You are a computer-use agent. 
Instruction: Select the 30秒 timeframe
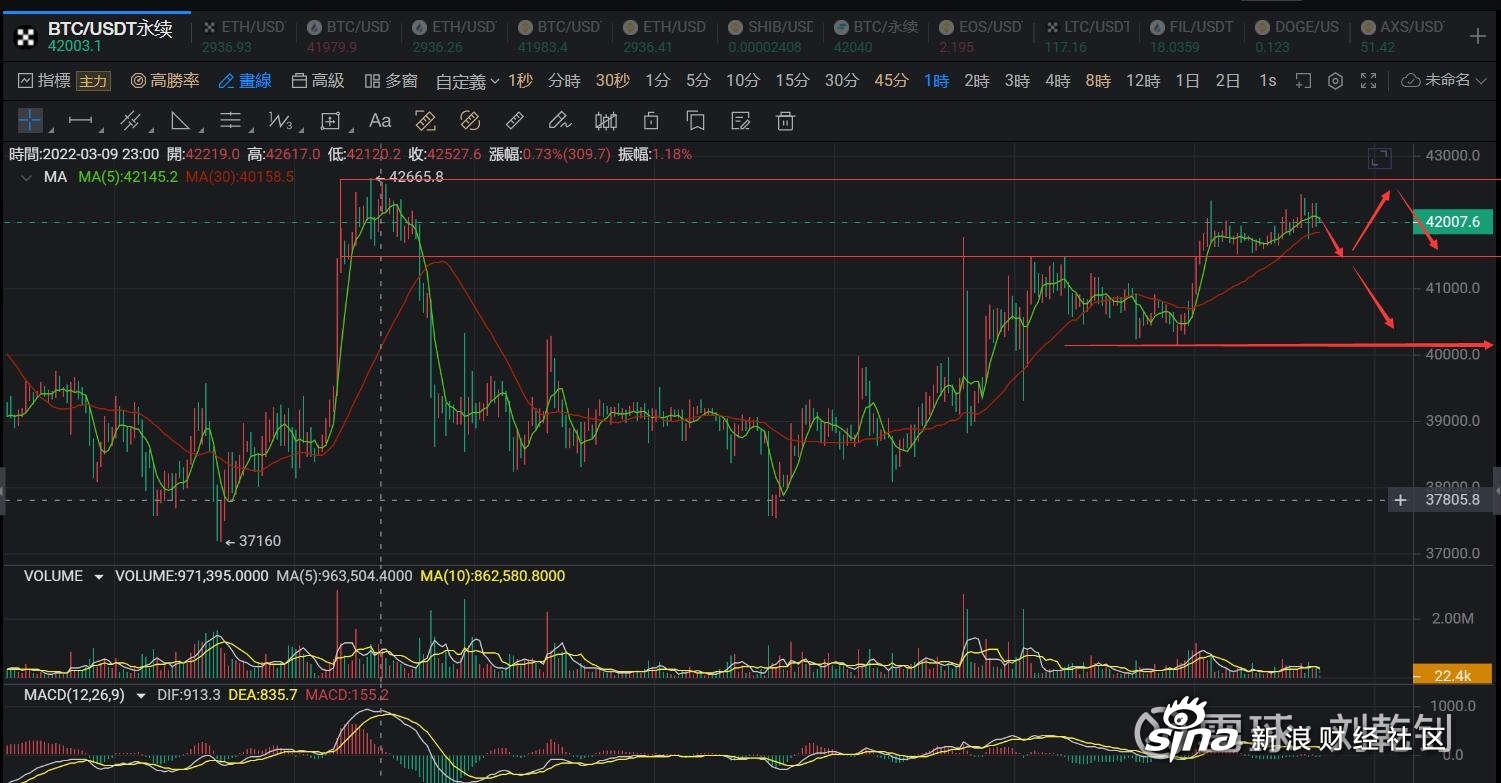click(x=612, y=80)
